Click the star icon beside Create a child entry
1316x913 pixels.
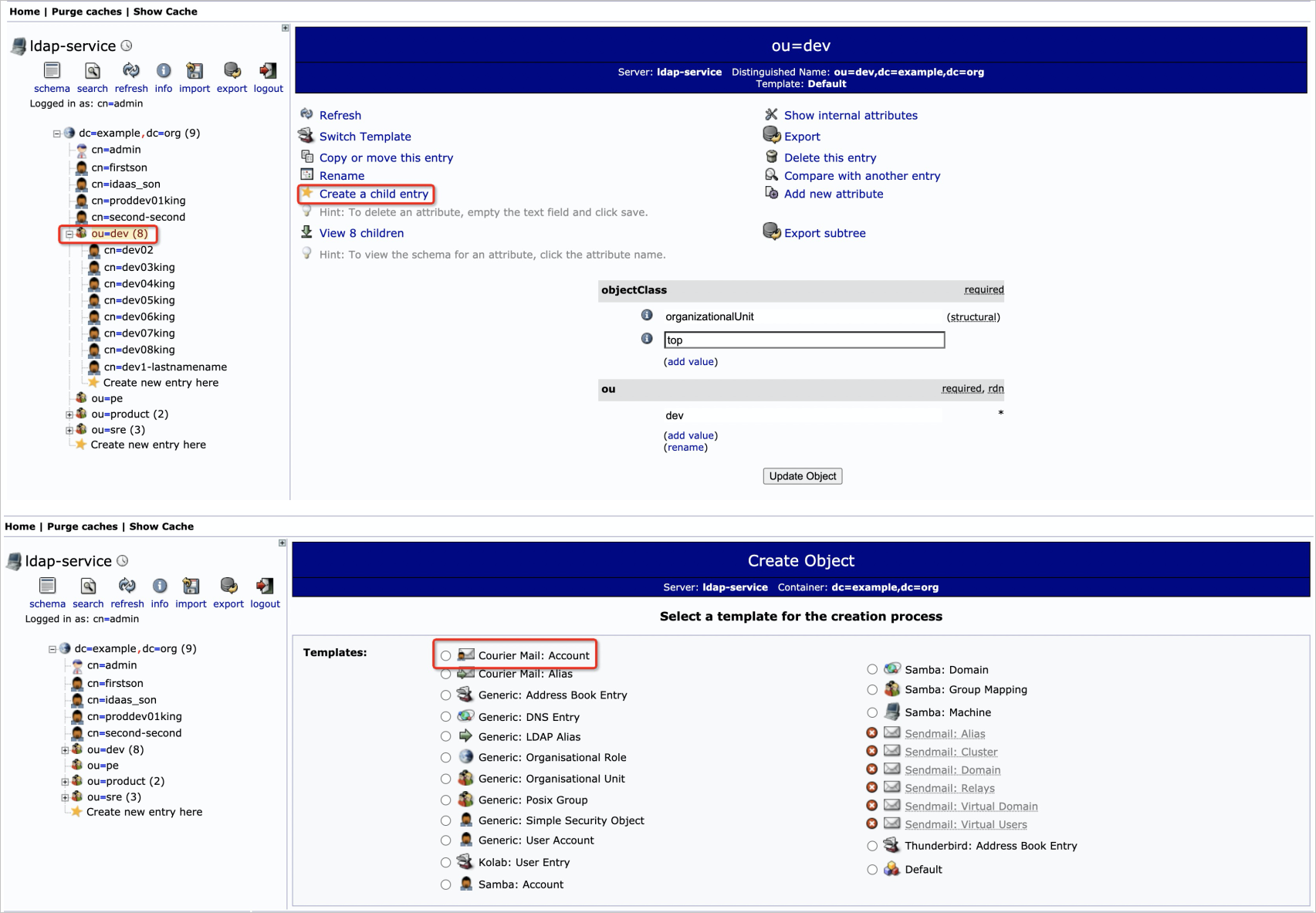pyautogui.click(x=307, y=192)
